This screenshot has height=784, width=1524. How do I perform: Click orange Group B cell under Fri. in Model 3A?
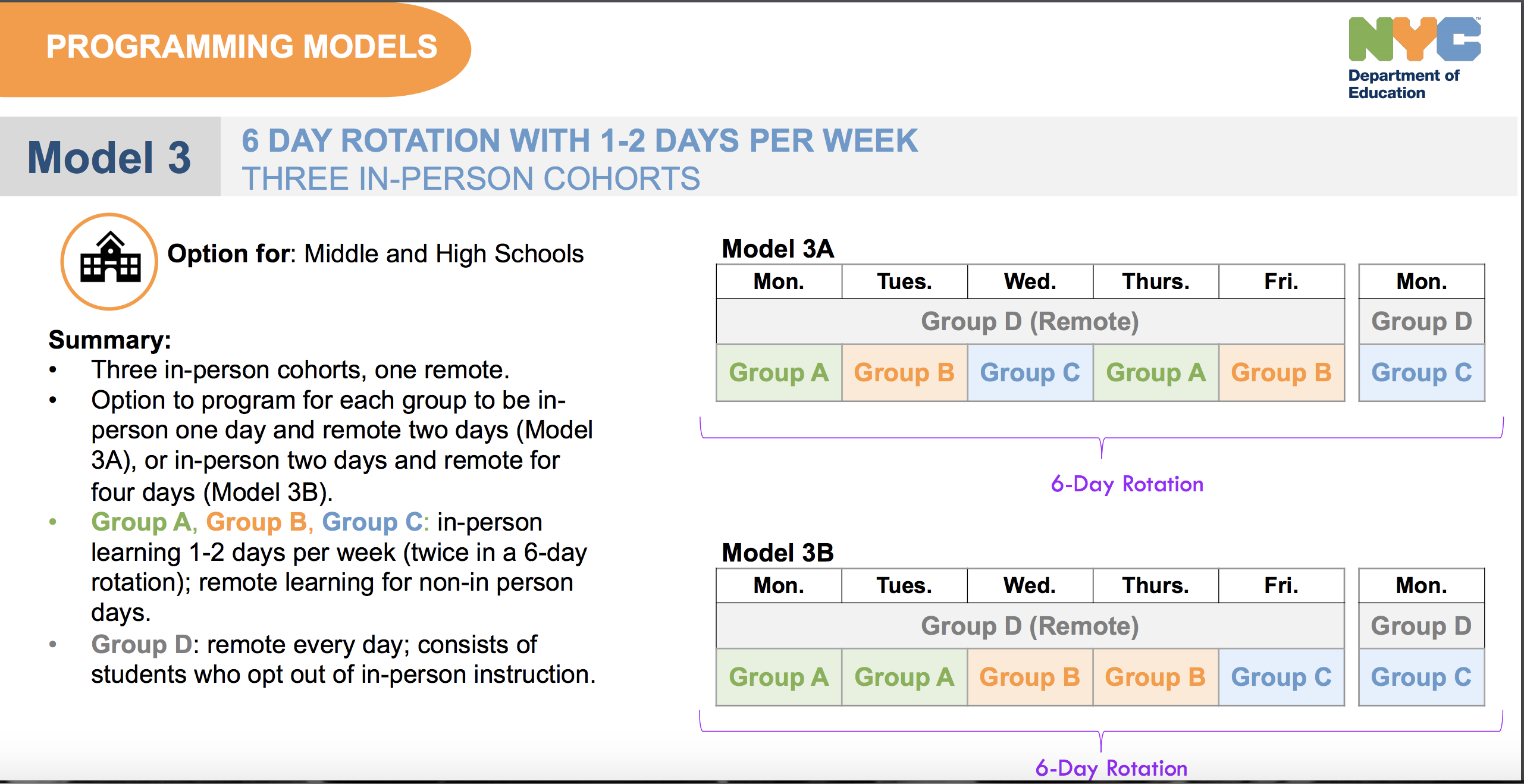point(1281,373)
